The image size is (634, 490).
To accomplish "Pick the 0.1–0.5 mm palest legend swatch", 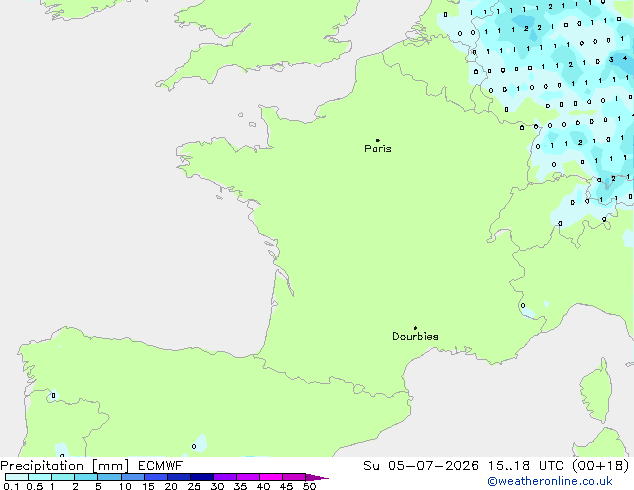I will tap(17, 477).
